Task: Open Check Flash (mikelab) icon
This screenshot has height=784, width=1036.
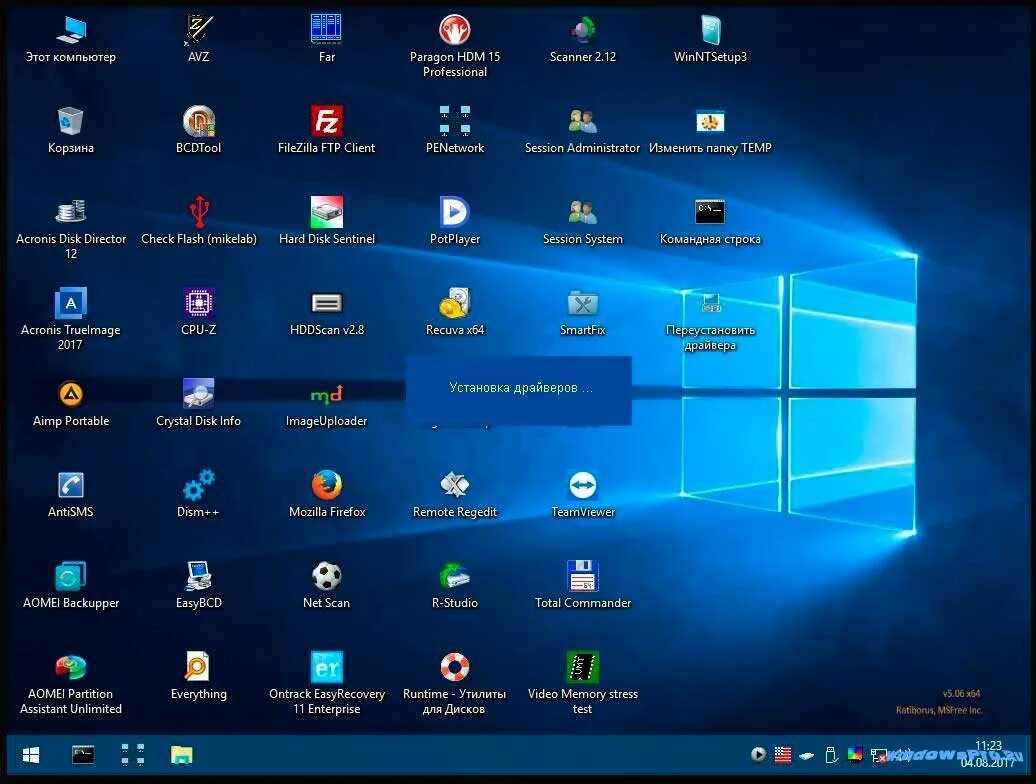Action: (x=198, y=221)
